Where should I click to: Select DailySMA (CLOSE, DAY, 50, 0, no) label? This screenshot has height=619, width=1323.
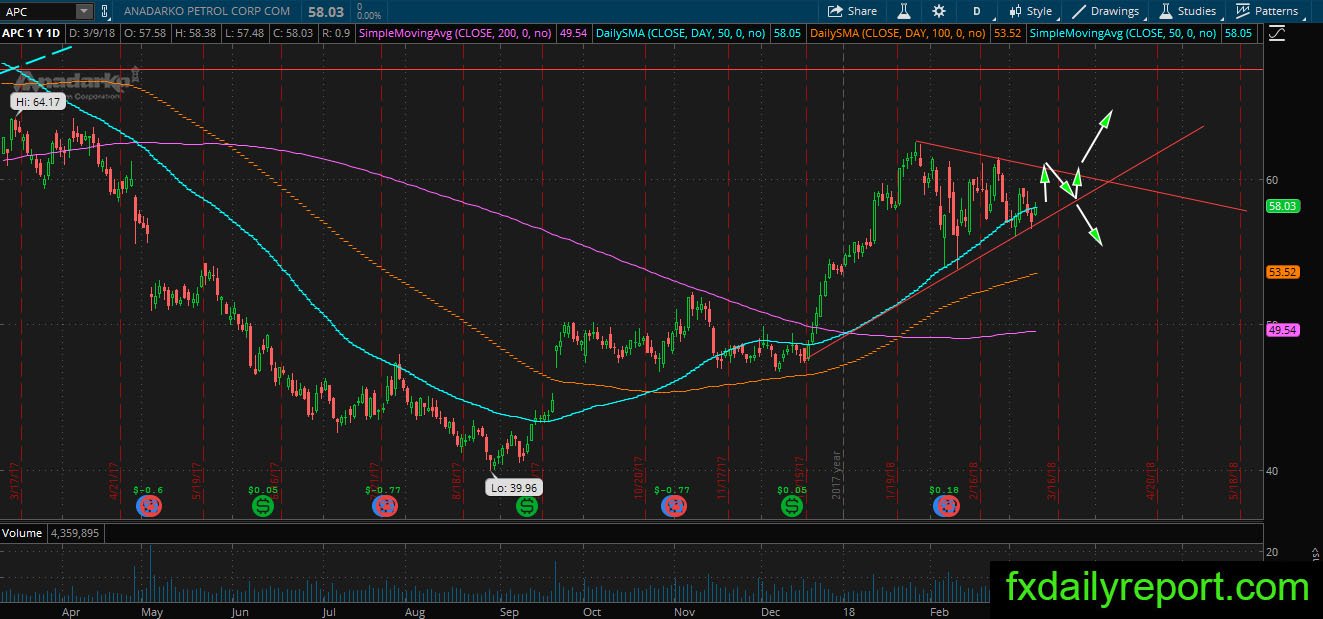pyautogui.click(x=680, y=33)
